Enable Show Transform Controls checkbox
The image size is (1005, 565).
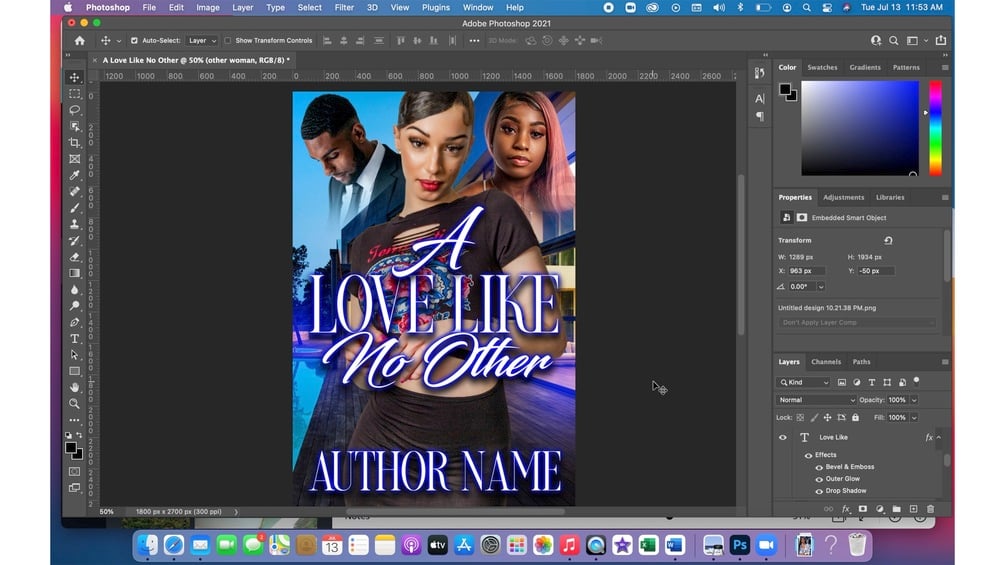pos(228,40)
